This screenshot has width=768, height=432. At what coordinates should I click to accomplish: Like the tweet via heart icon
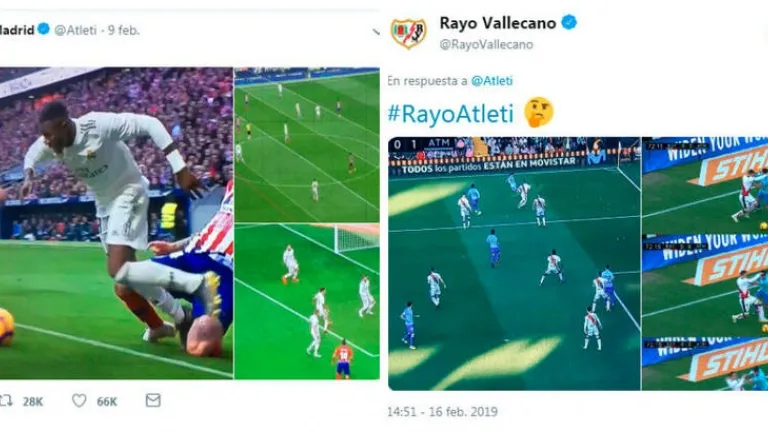click(x=79, y=401)
